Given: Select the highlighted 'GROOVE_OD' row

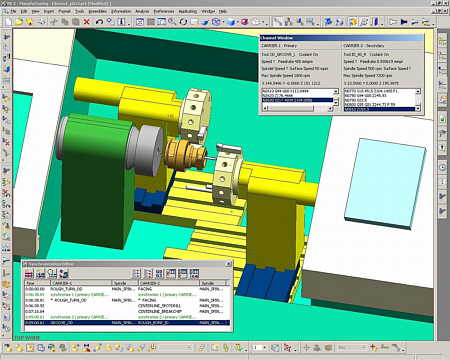Looking at the screenshot, I should pyautogui.click(x=127, y=323).
